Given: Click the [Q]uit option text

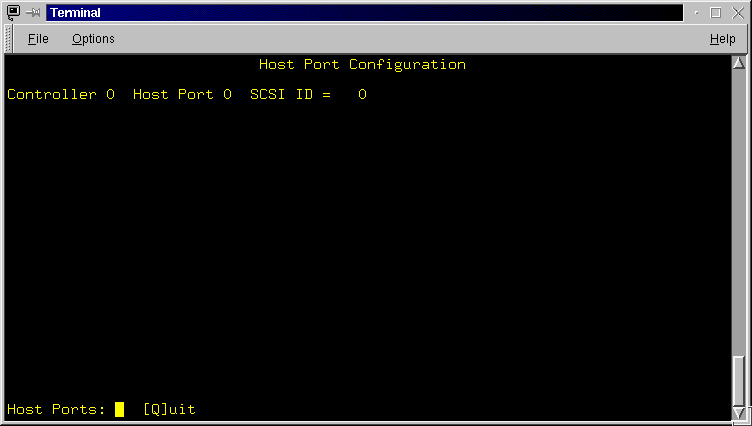Looking at the screenshot, I should coord(169,409).
